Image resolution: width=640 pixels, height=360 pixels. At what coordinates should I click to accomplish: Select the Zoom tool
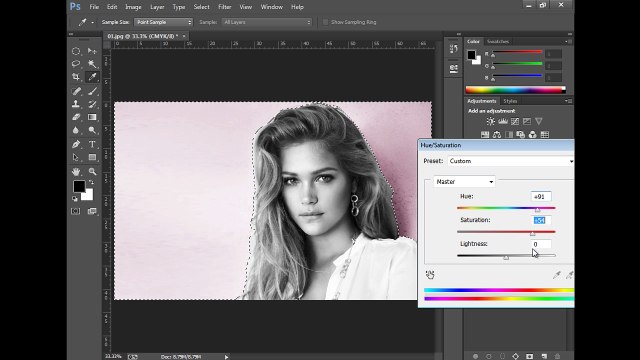click(x=92, y=171)
